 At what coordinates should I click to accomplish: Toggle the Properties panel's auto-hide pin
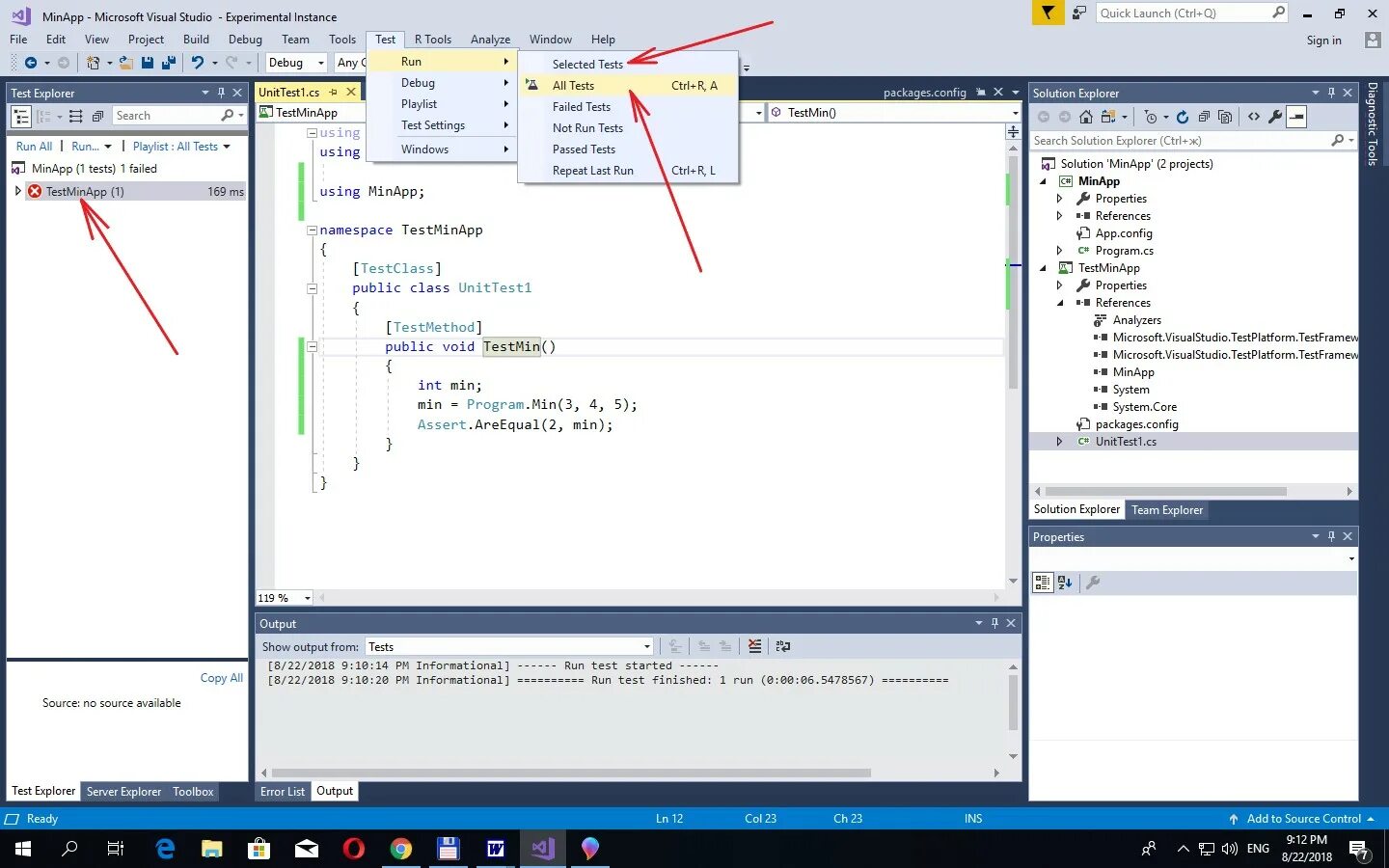pos(1331,536)
